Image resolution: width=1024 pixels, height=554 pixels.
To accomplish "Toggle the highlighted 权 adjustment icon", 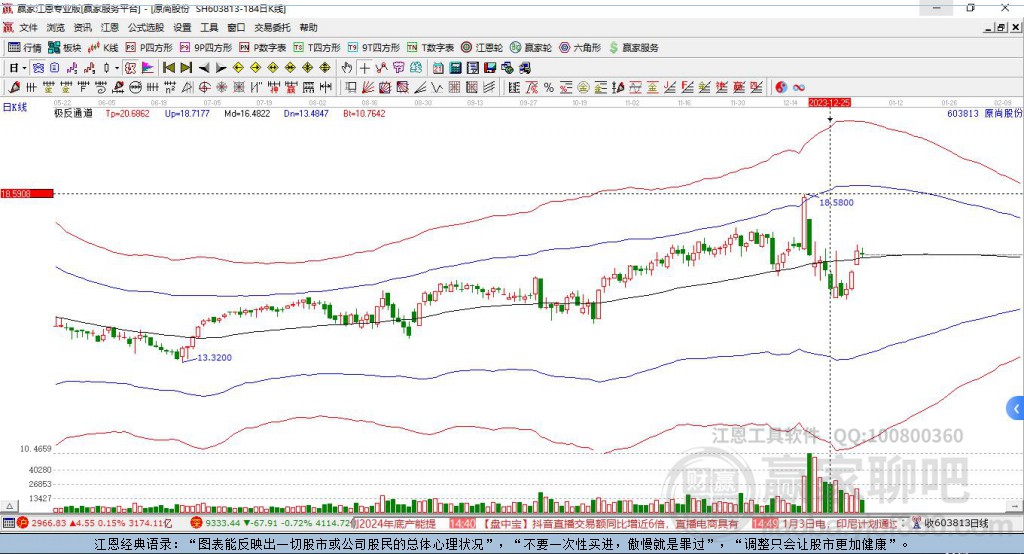I will [130, 68].
